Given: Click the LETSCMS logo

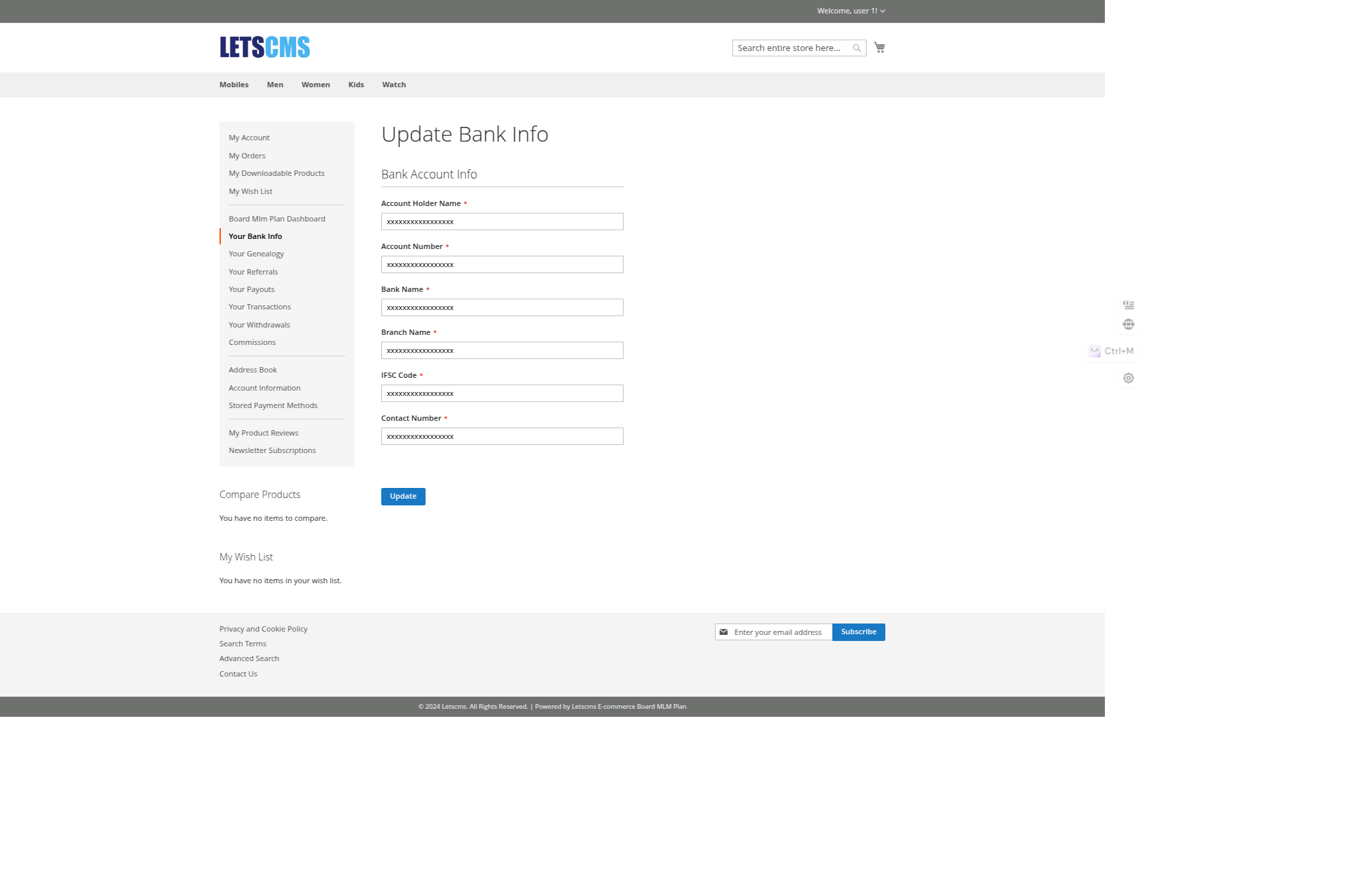Looking at the screenshot, I should [x=264, y=47].
